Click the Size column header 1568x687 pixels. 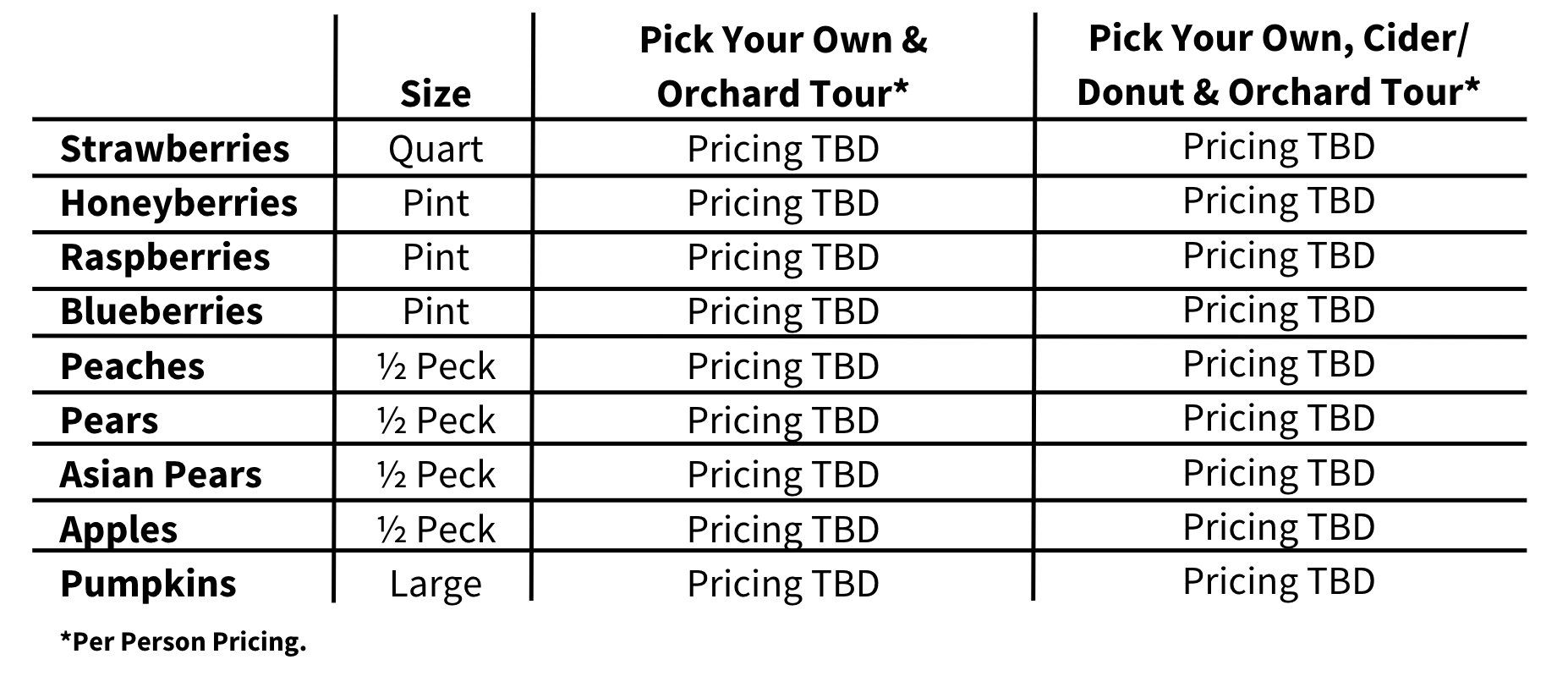pyautogui.click(x=435, y=93)
